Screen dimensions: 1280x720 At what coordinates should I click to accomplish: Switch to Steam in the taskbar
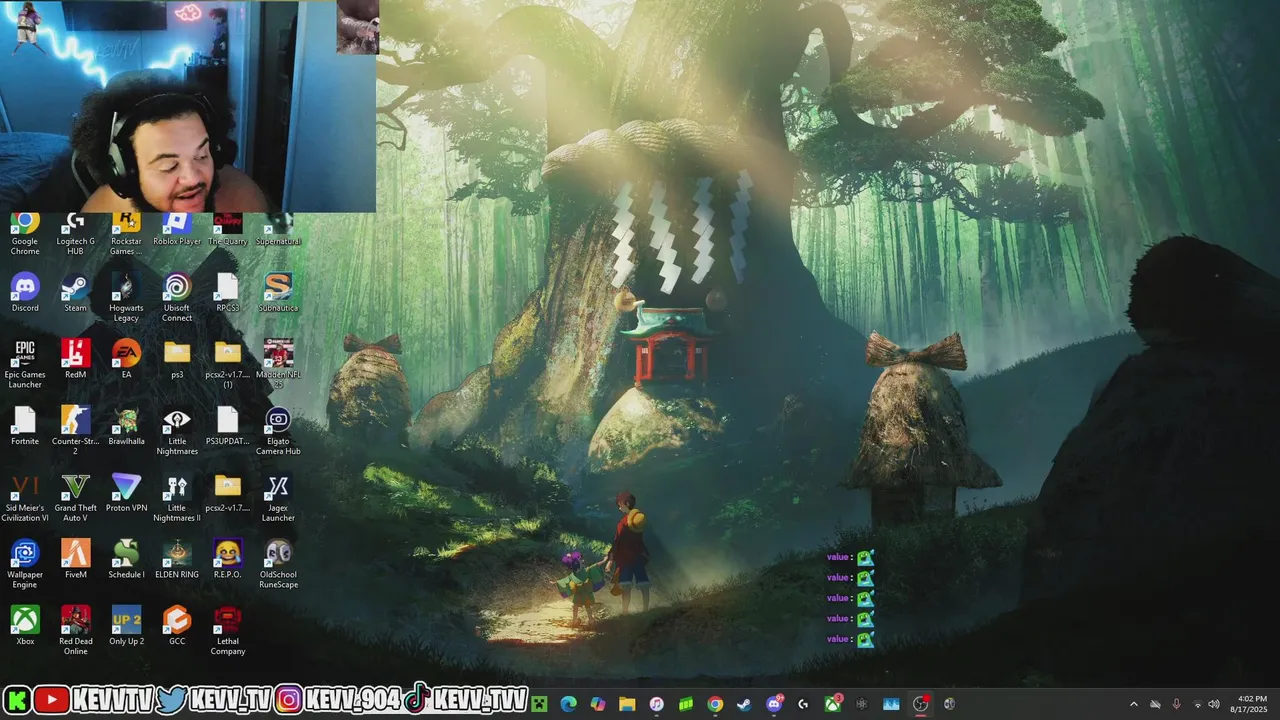tap(744, 704)
